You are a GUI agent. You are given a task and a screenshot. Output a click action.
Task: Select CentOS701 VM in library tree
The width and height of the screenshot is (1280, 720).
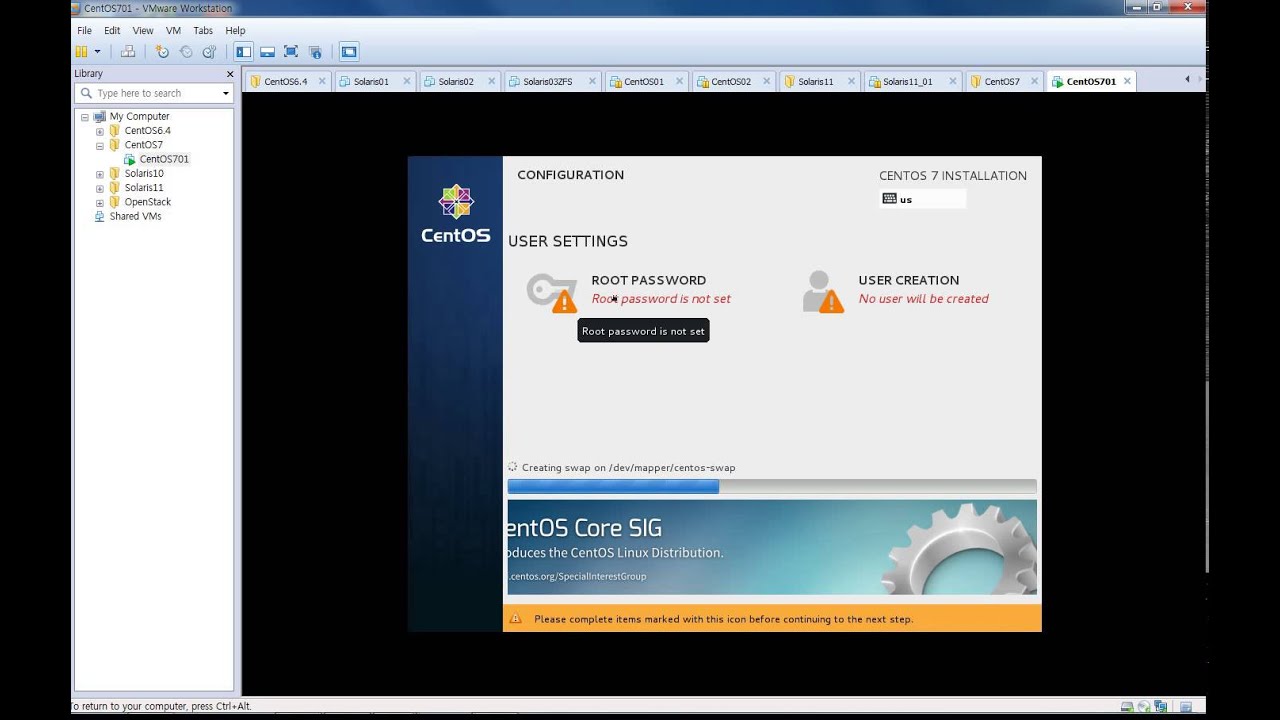[164, 159]
